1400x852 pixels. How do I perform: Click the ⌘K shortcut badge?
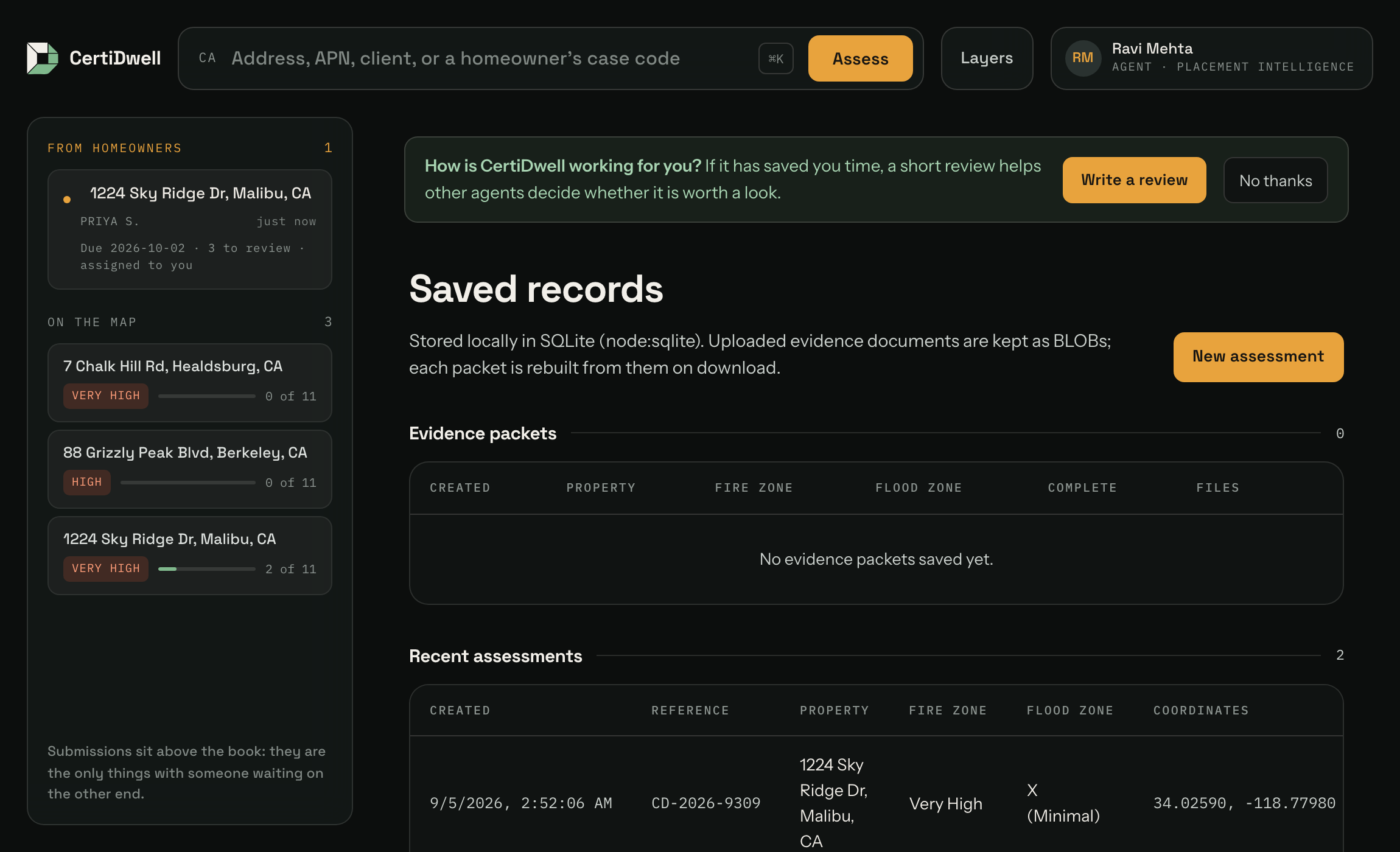[775, 58]
